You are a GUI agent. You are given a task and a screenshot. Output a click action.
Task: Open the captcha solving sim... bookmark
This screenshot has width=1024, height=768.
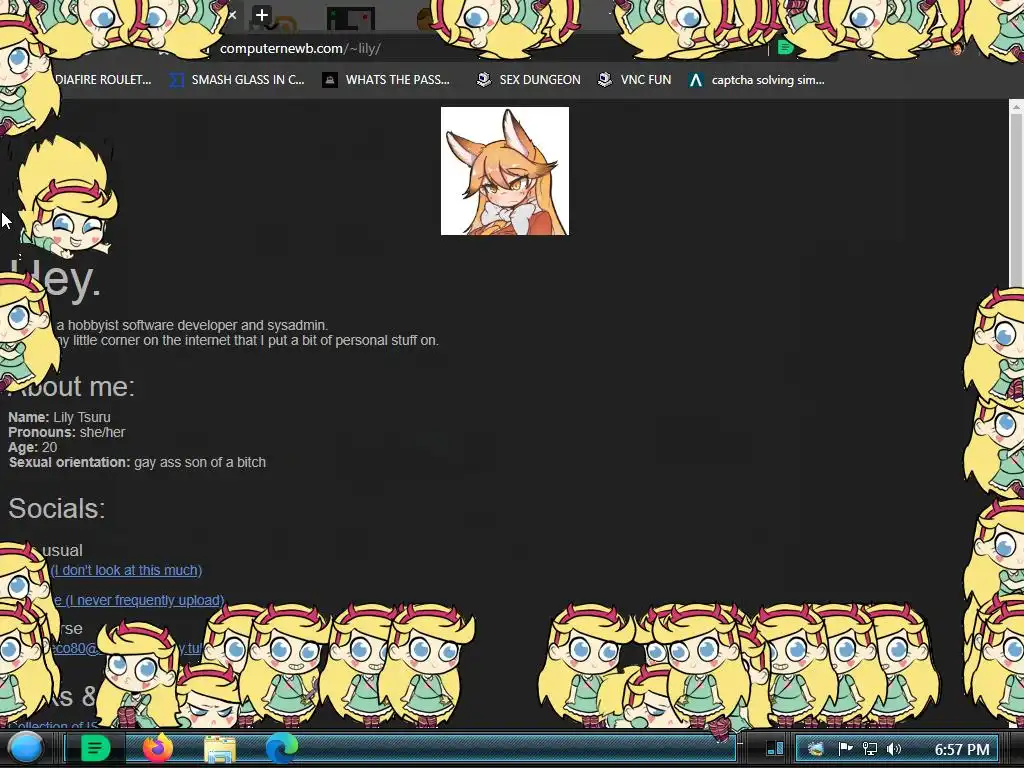(756, 80)
